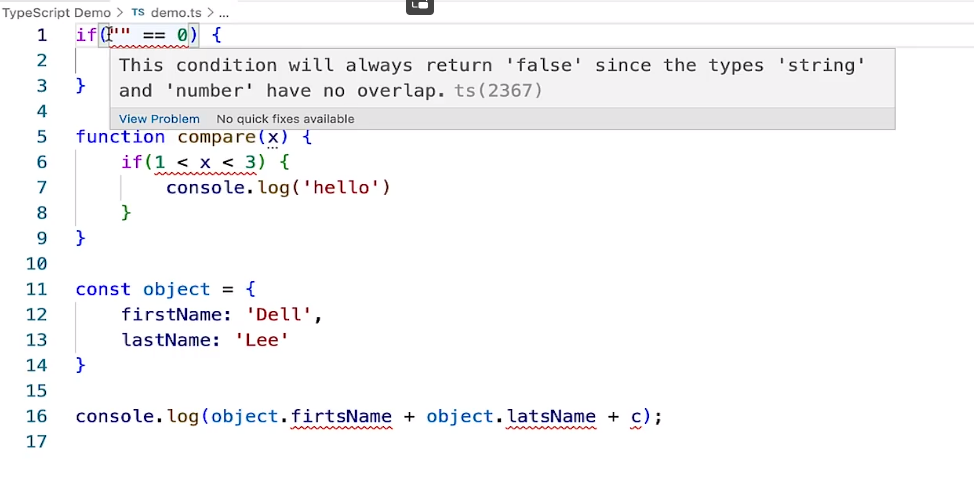The image size is (974, 499).
Task: Open the demo.ts breadcrumb item
Action: 176,12
